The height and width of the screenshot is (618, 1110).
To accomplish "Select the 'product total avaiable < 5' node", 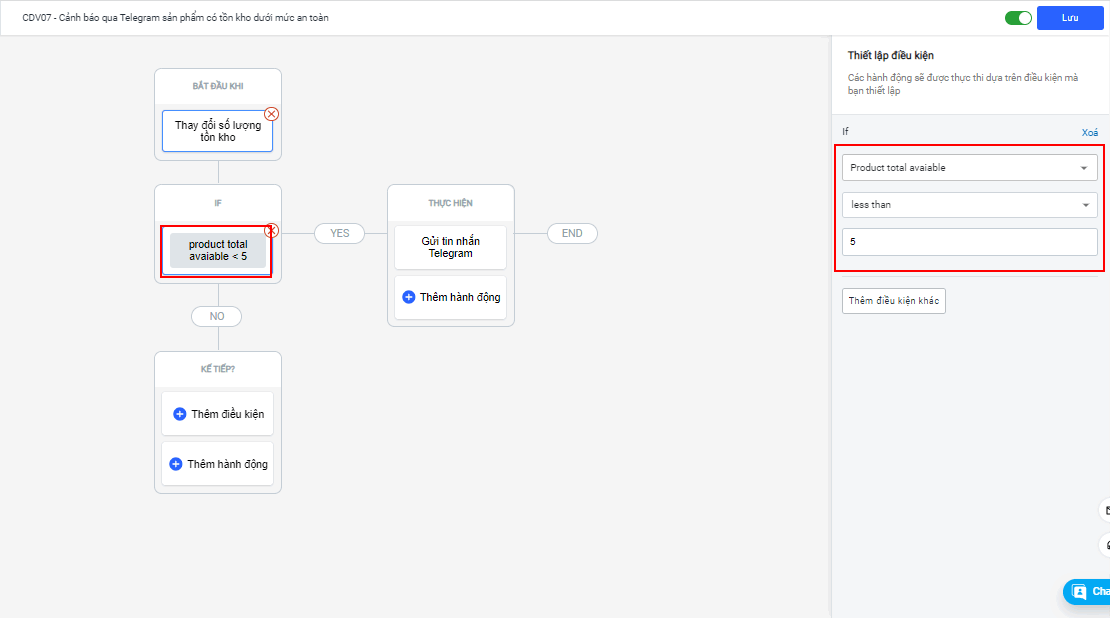I will pyautogui.click(x=217, y=251).
